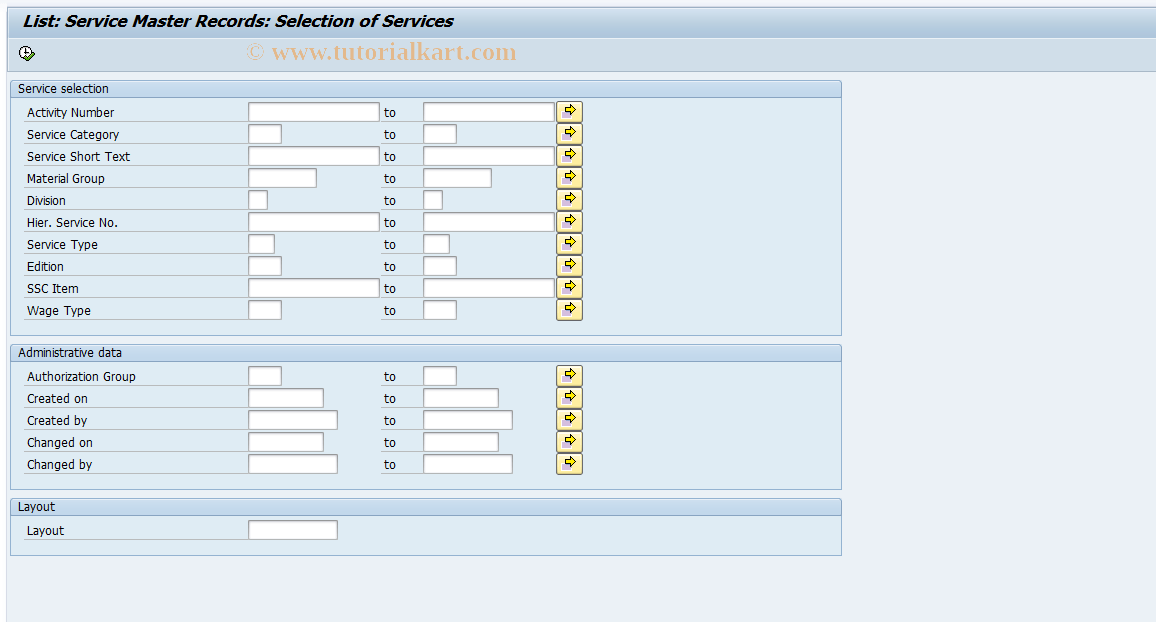Click the Service Category 'to' field
Viewport: 1156px width, 622px height.
click(440, 133)
